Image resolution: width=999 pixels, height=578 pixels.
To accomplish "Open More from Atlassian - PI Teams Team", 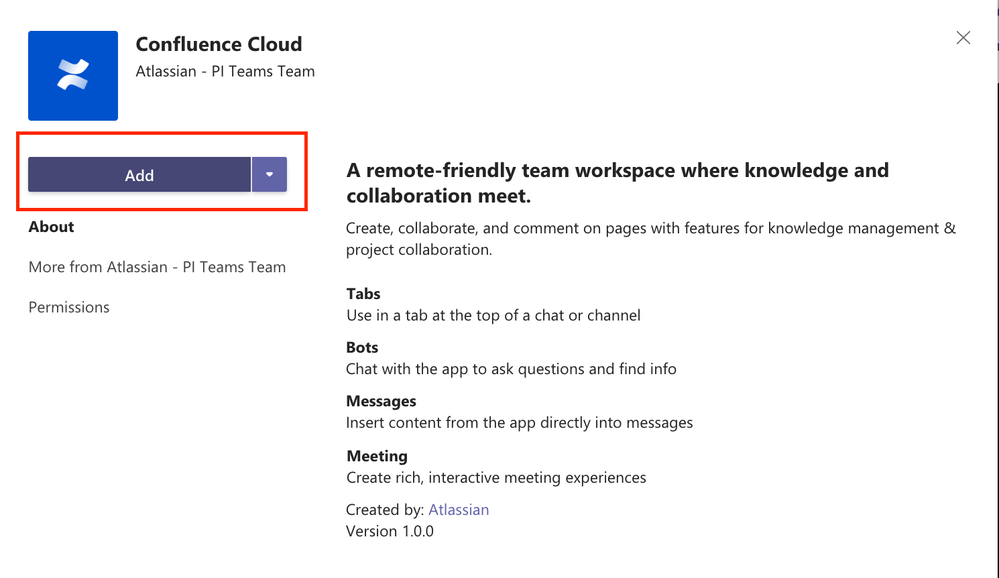I will click(x=157, y=267).
